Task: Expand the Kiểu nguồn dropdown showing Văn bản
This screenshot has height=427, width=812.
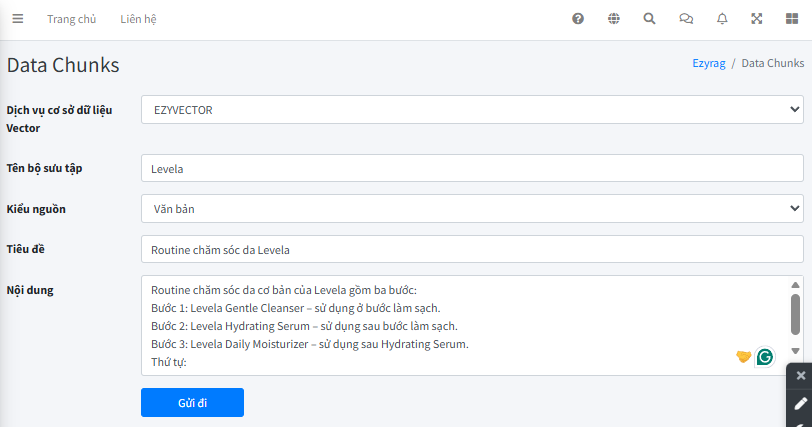Action: click(x=472, y=209)
